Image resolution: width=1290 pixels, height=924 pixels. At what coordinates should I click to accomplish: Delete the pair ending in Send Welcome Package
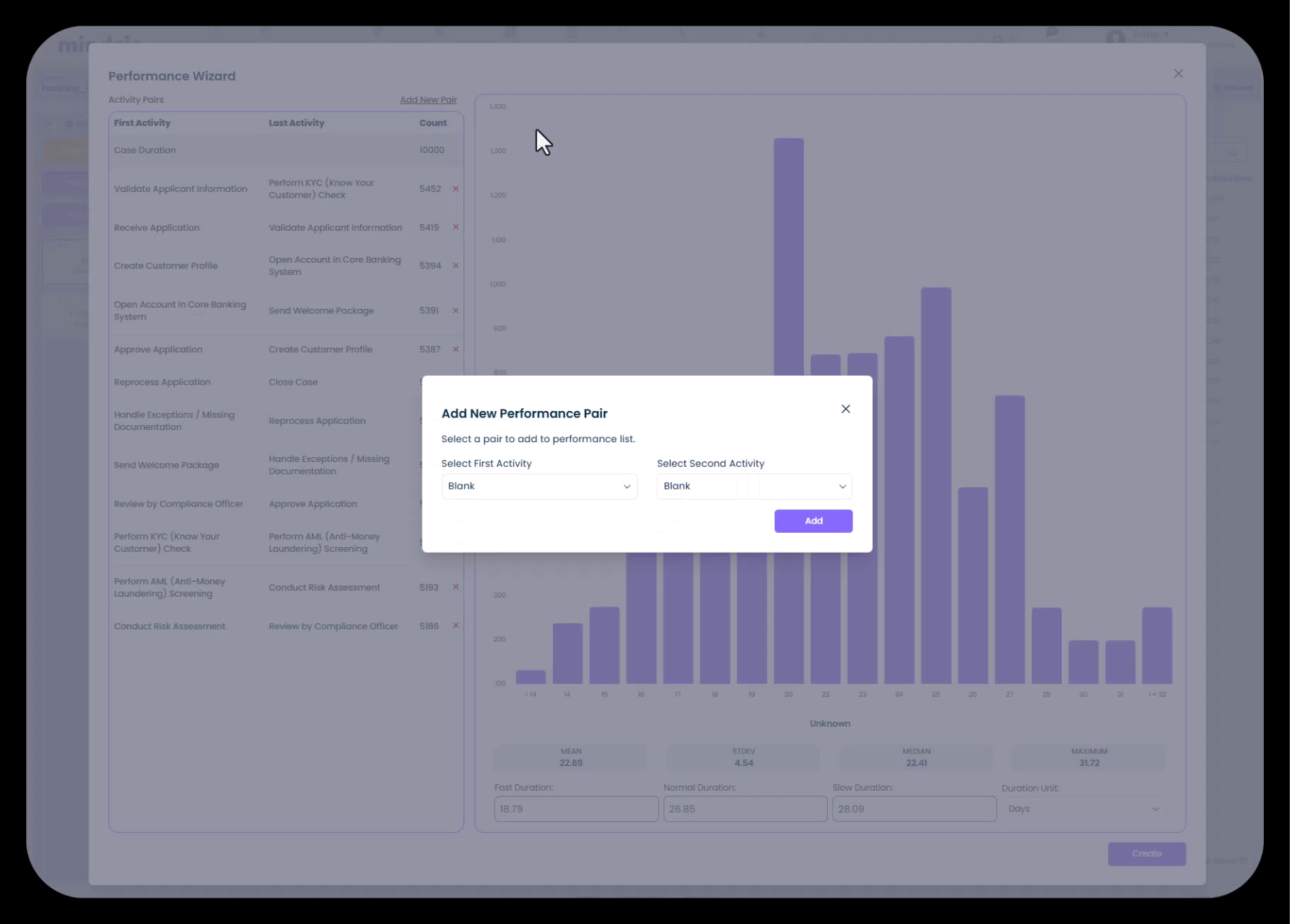point(456,310)
